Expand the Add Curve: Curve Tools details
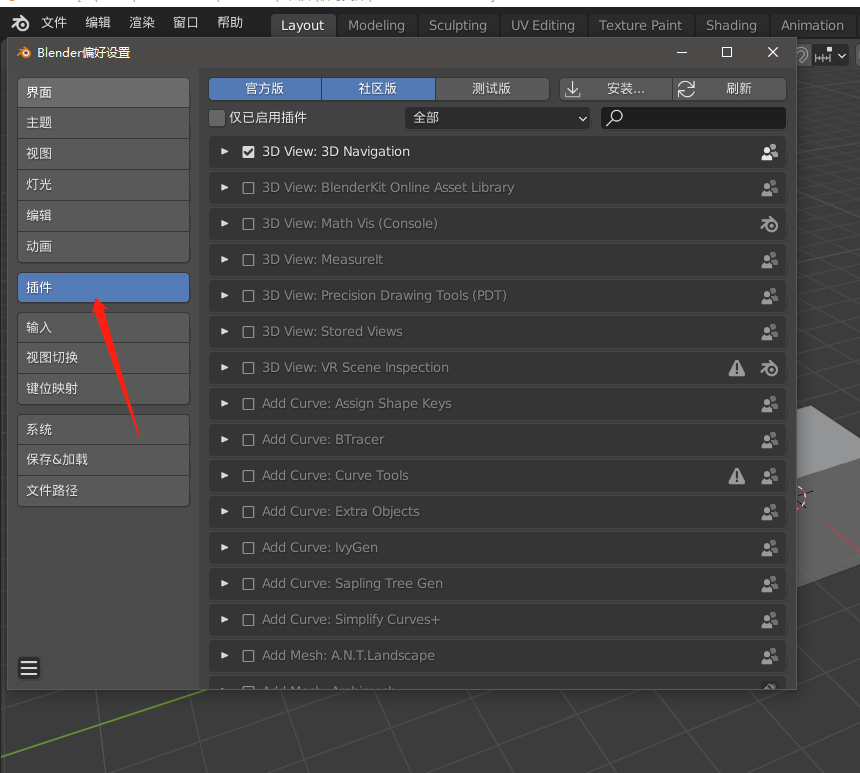 224,476
